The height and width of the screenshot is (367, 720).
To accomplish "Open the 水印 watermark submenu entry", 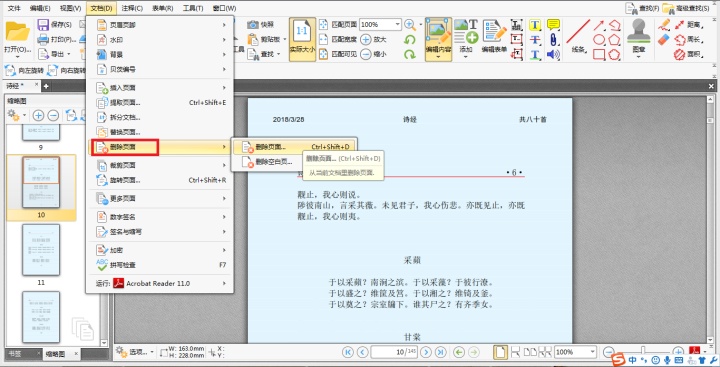I will (160, 40).
